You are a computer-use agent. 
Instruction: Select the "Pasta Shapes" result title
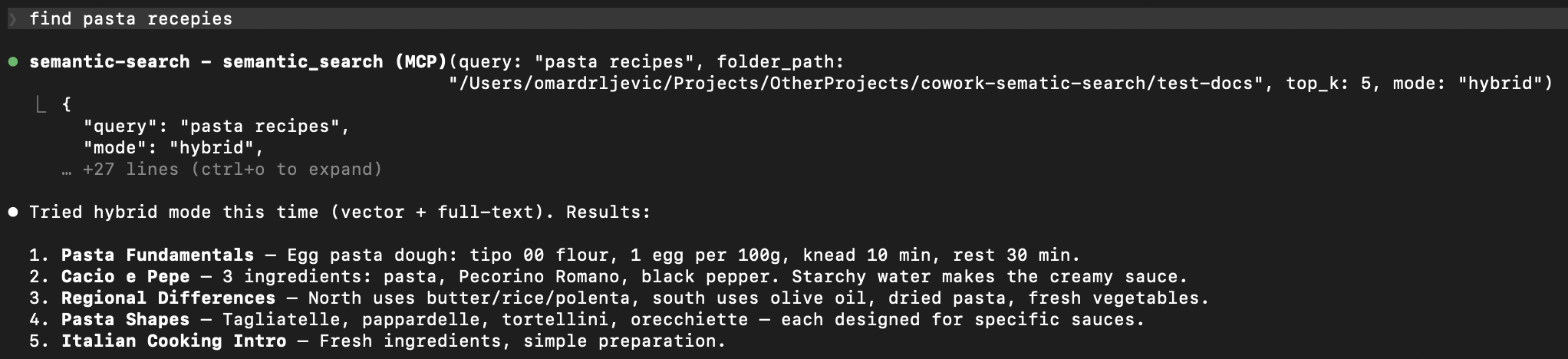click(125, 320)
